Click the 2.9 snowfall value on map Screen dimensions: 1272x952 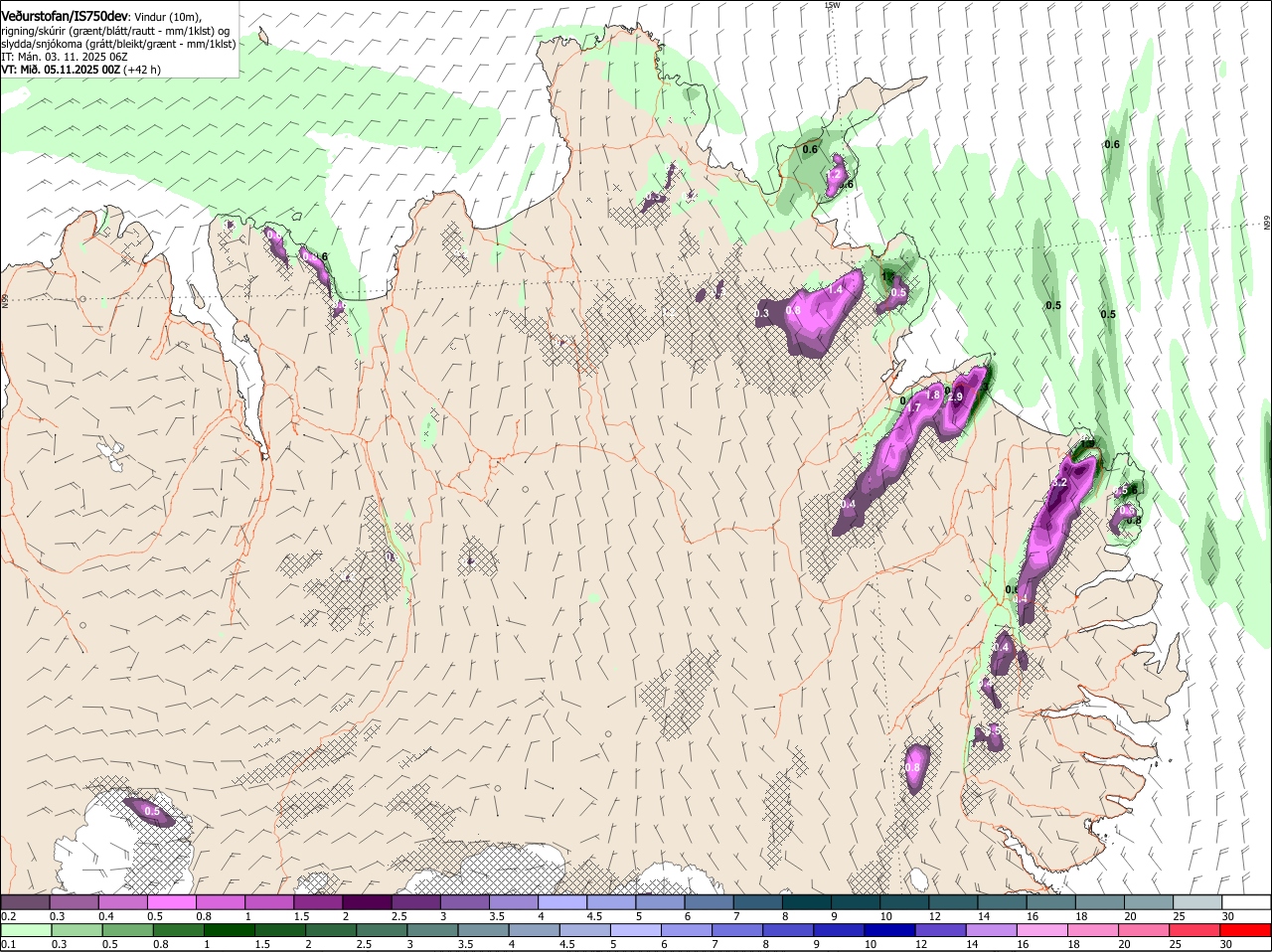956,397
